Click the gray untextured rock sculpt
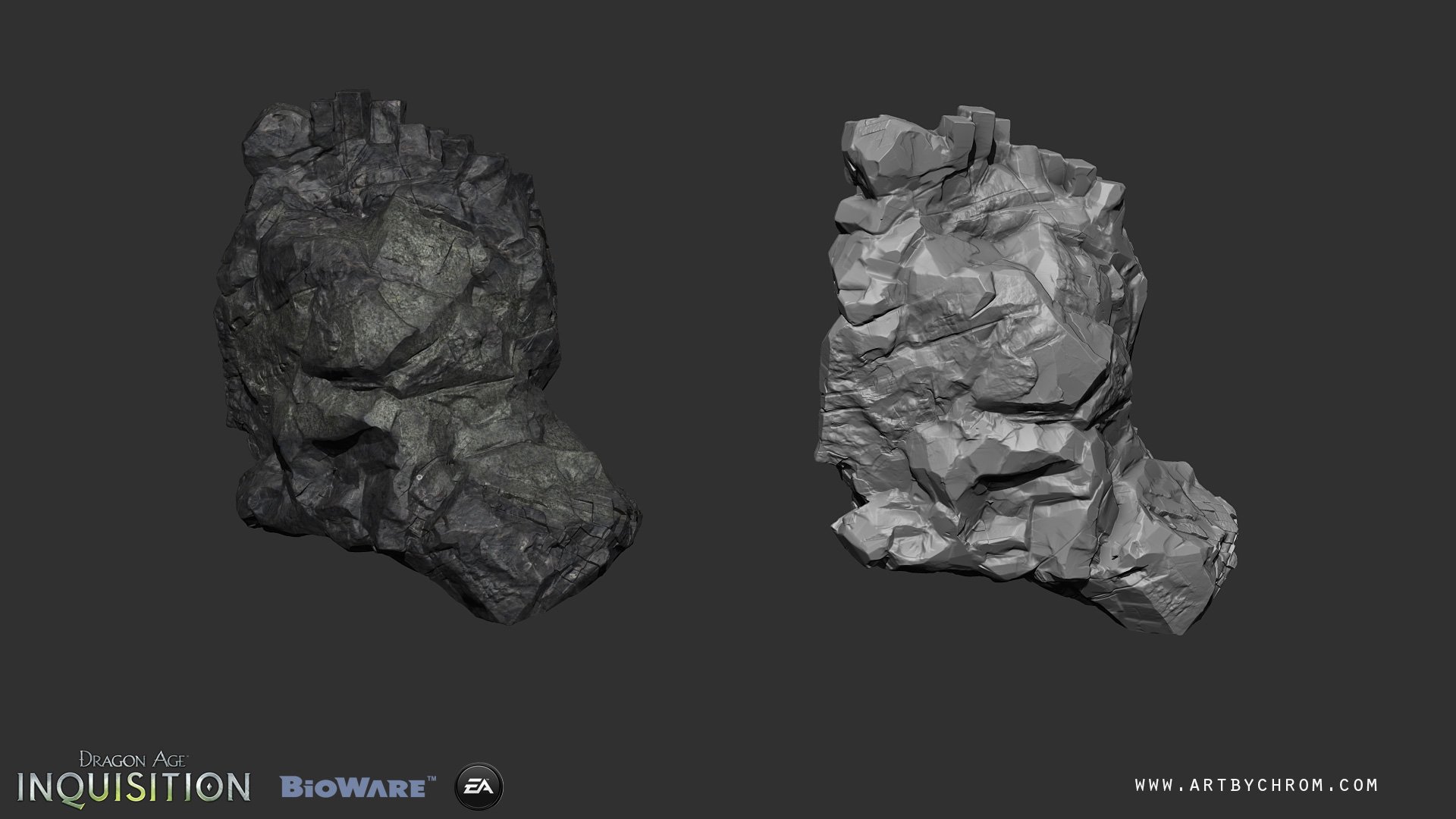This screenshot has width=1456, height=819. click(1026, 370)
